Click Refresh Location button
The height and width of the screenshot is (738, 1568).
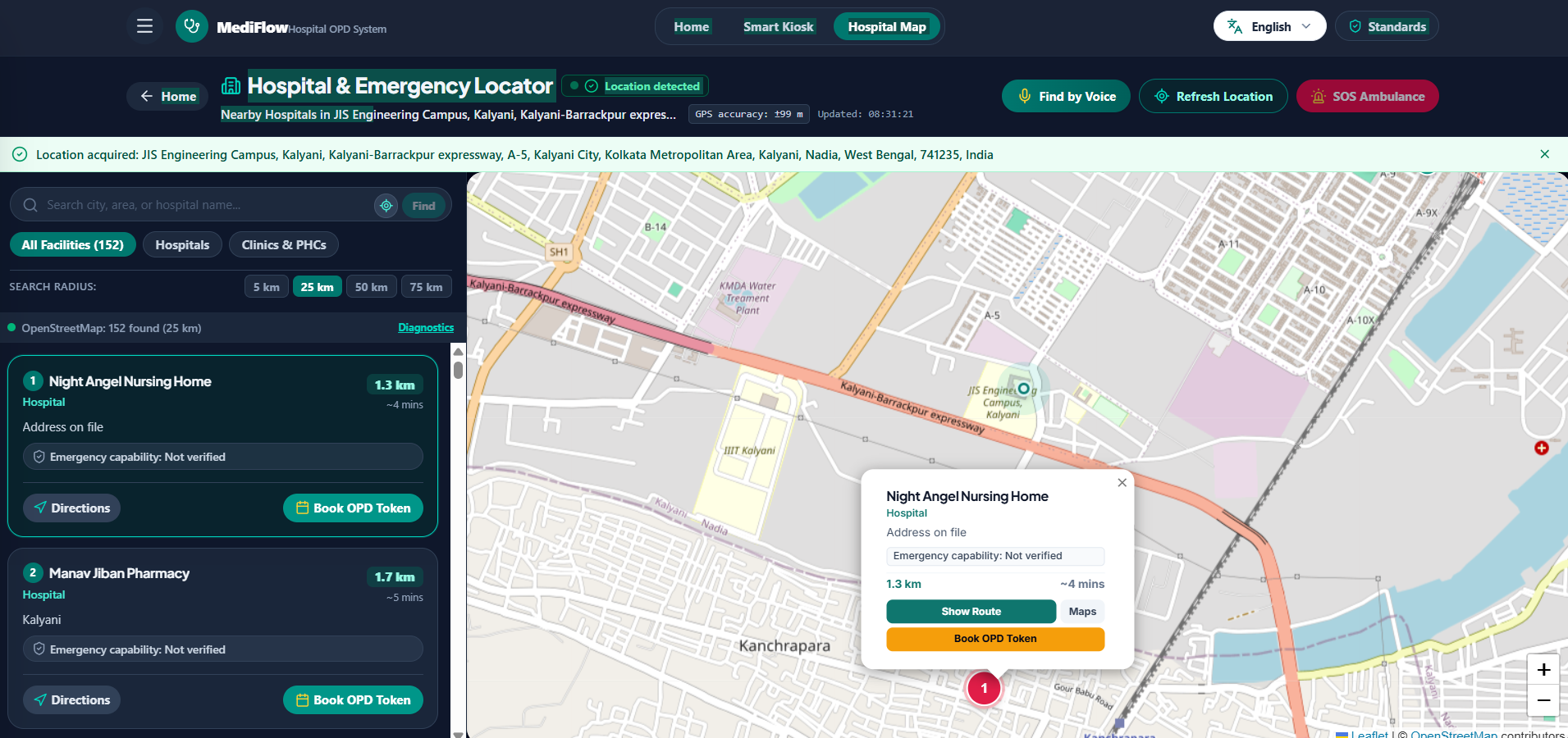(1213, 96)
